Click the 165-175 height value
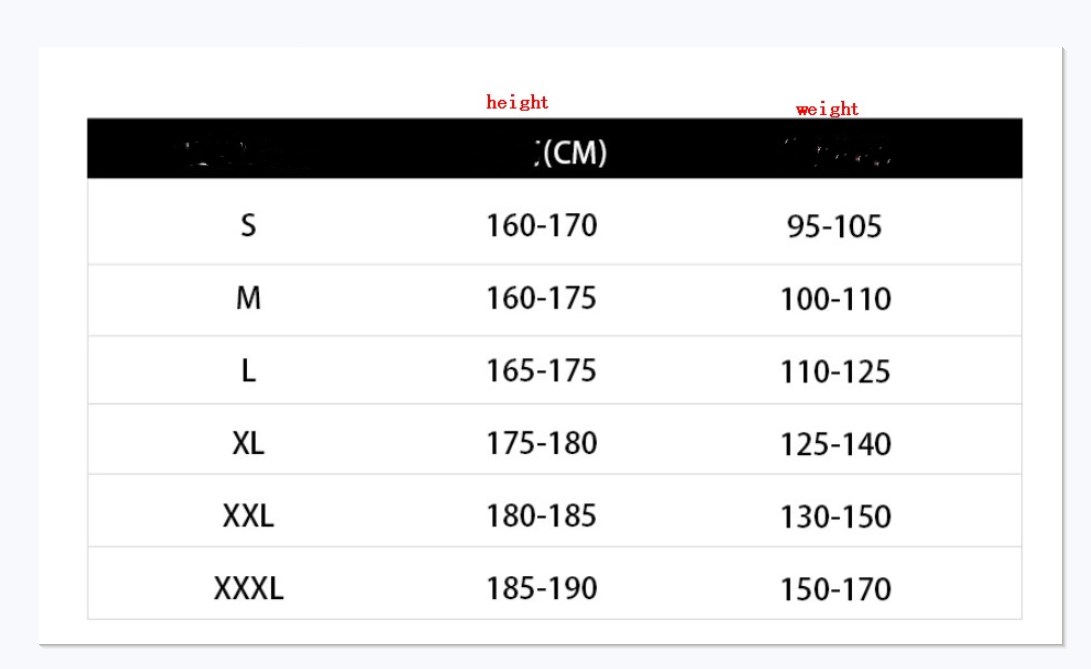The height and width of the screenshot is (669, 1091). [541, 371]
